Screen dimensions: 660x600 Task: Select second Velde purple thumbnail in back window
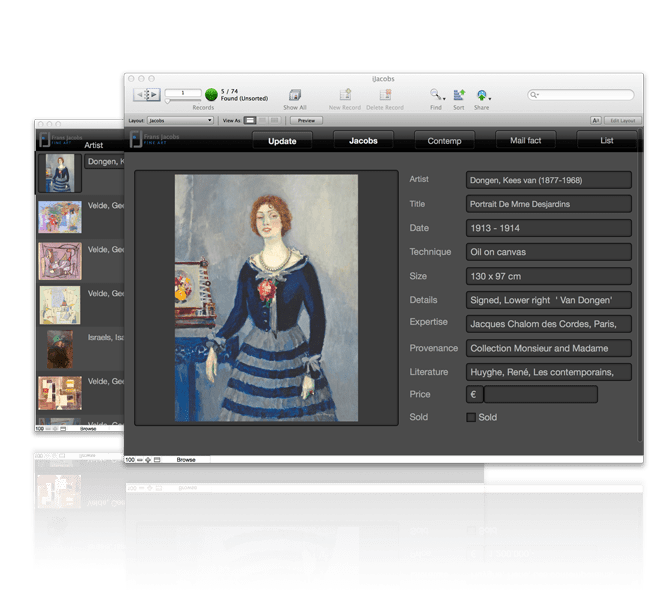pos(60,261)
